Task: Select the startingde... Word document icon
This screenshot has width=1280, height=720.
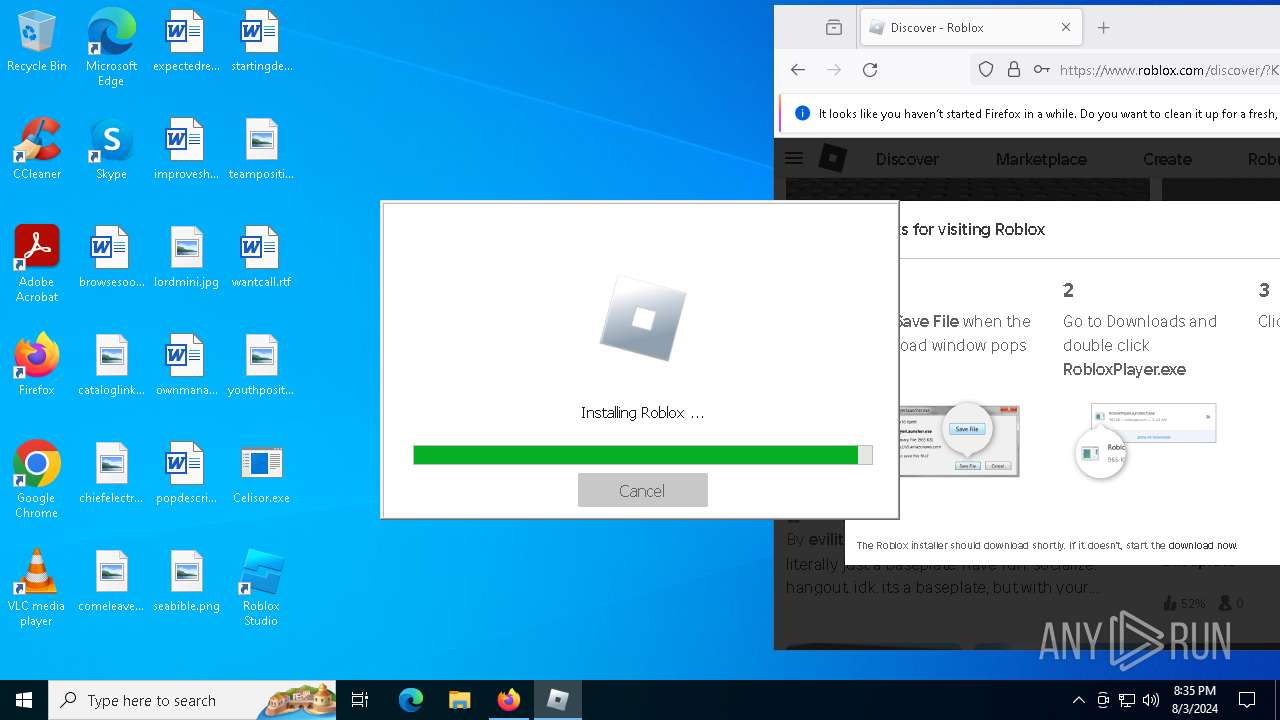Action: click(x=261, y=41)
